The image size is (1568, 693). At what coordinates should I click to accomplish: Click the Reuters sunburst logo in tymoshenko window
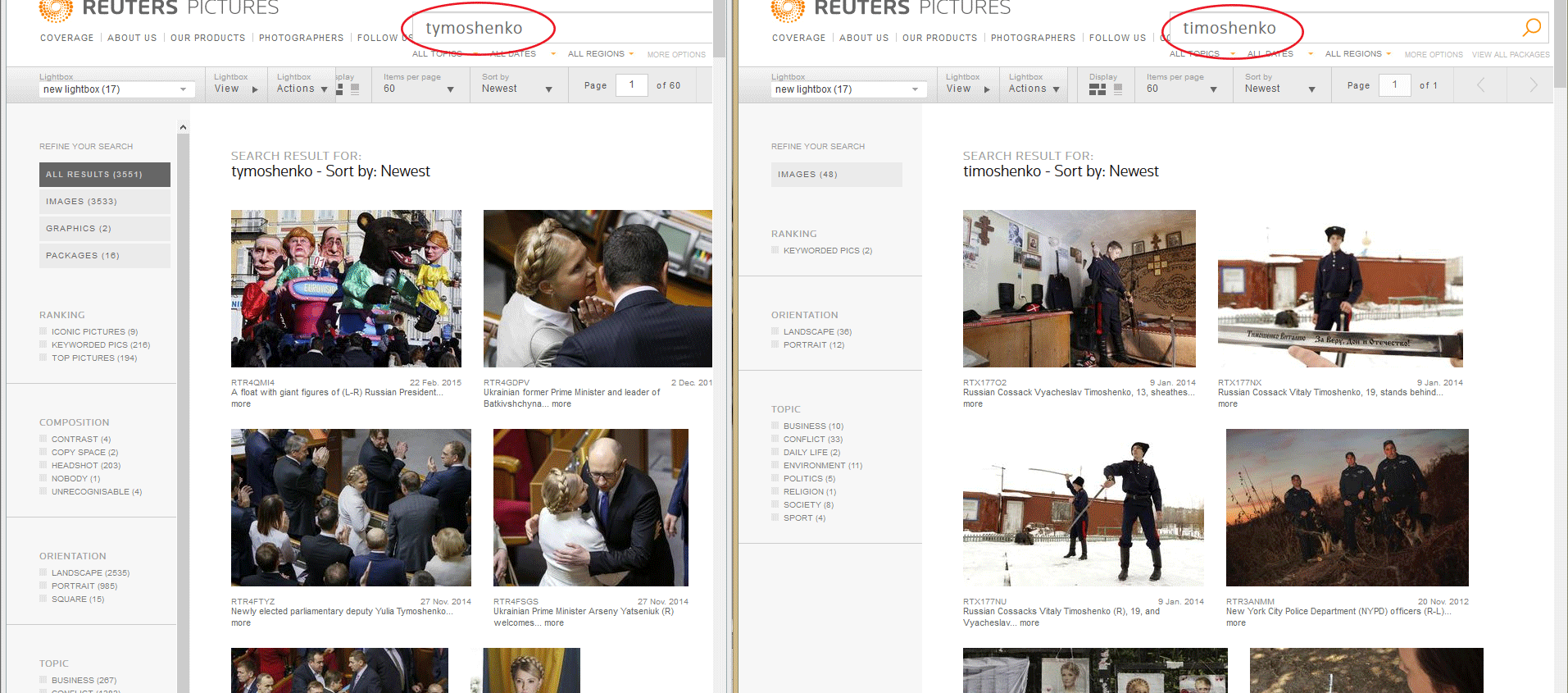click(x=56, y=10)
